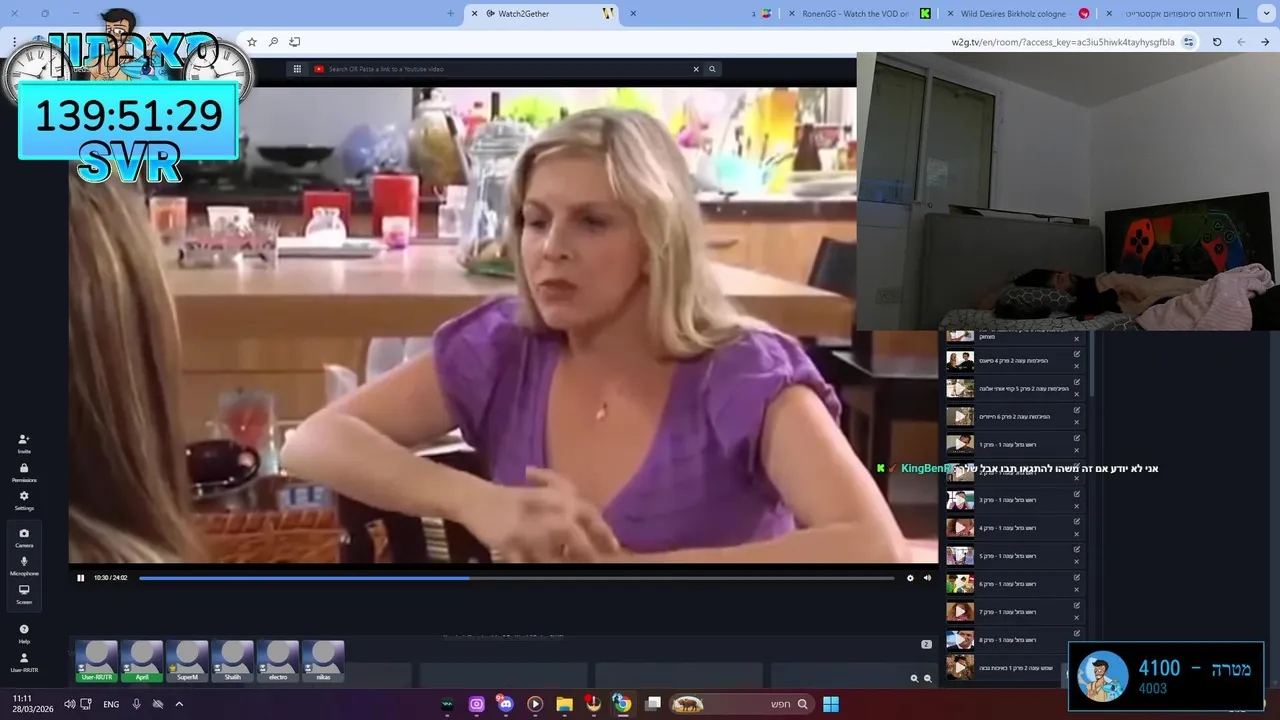Open the Windows Start menu
1280x720 pixels.
click(x=831, y=704)
